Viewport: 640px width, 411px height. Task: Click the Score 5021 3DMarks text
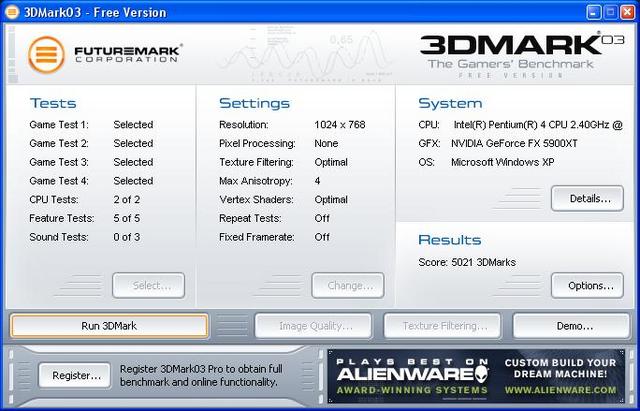466,262
